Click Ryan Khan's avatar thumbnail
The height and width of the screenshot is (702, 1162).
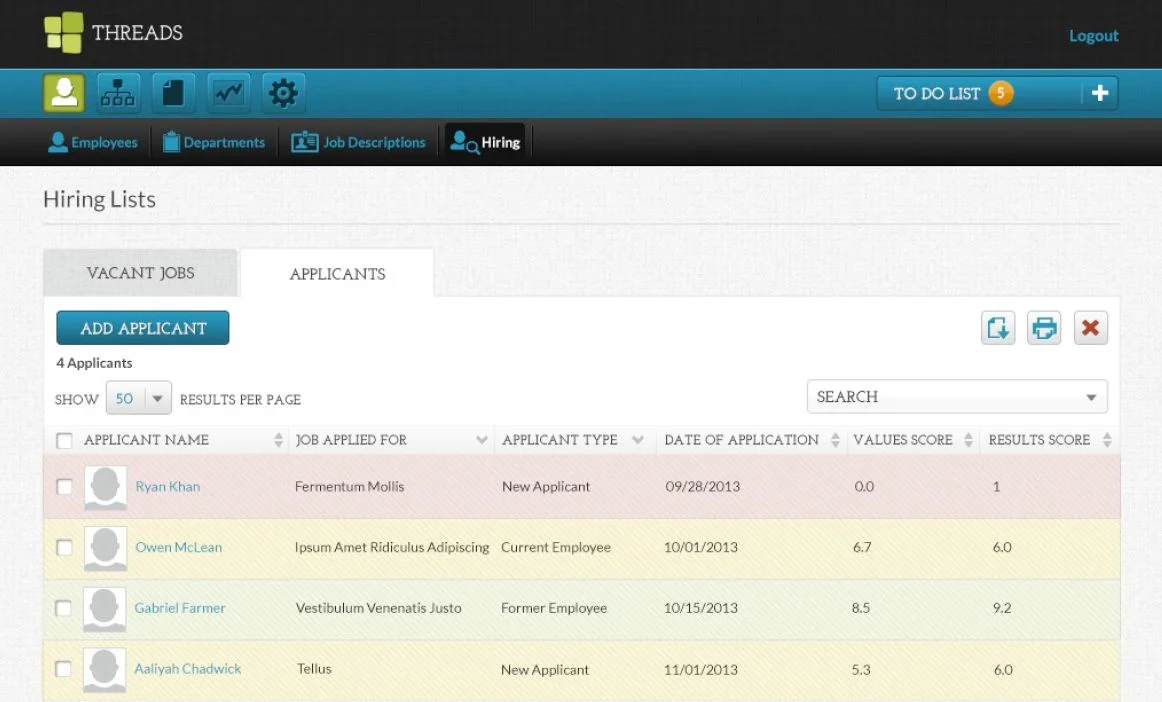[x=105, y=487]
